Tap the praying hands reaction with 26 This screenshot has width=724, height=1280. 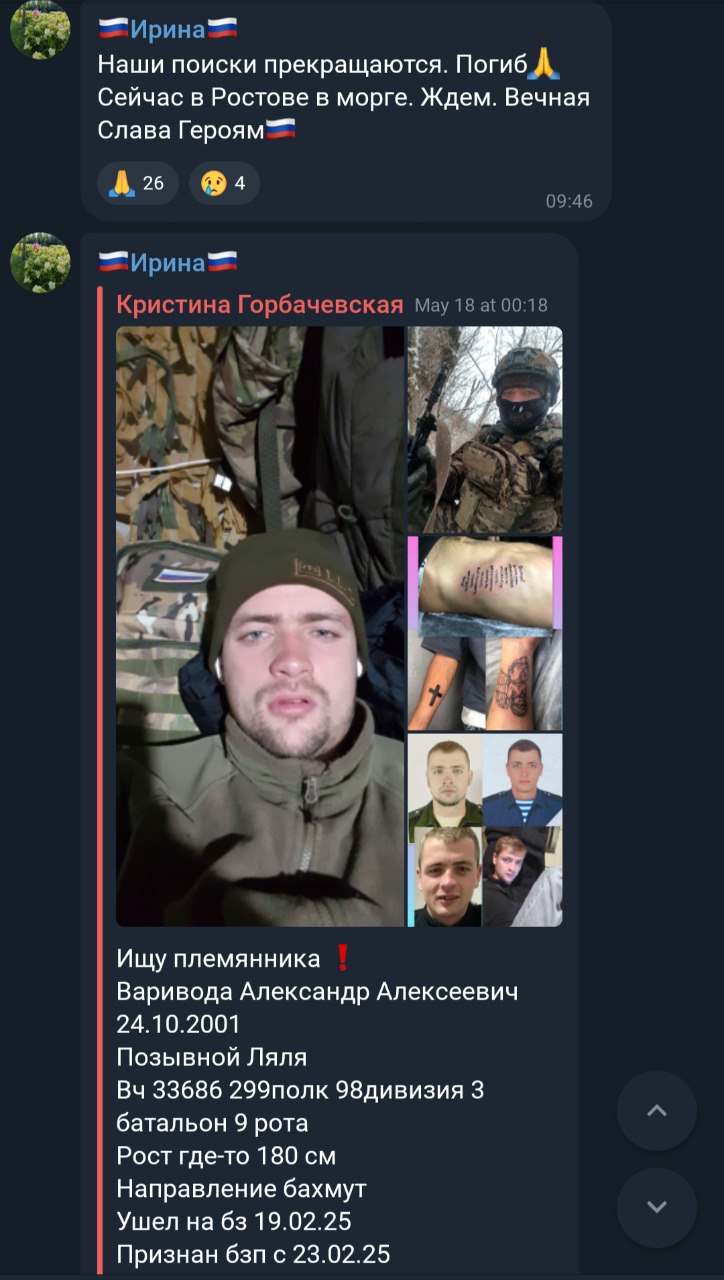[137, 183]
